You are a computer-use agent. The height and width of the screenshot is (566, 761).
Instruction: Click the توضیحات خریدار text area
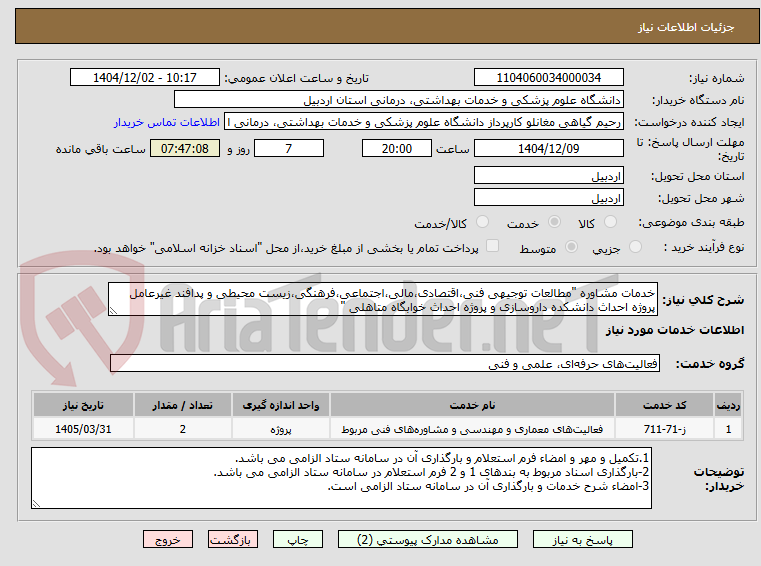pos(341,478)
